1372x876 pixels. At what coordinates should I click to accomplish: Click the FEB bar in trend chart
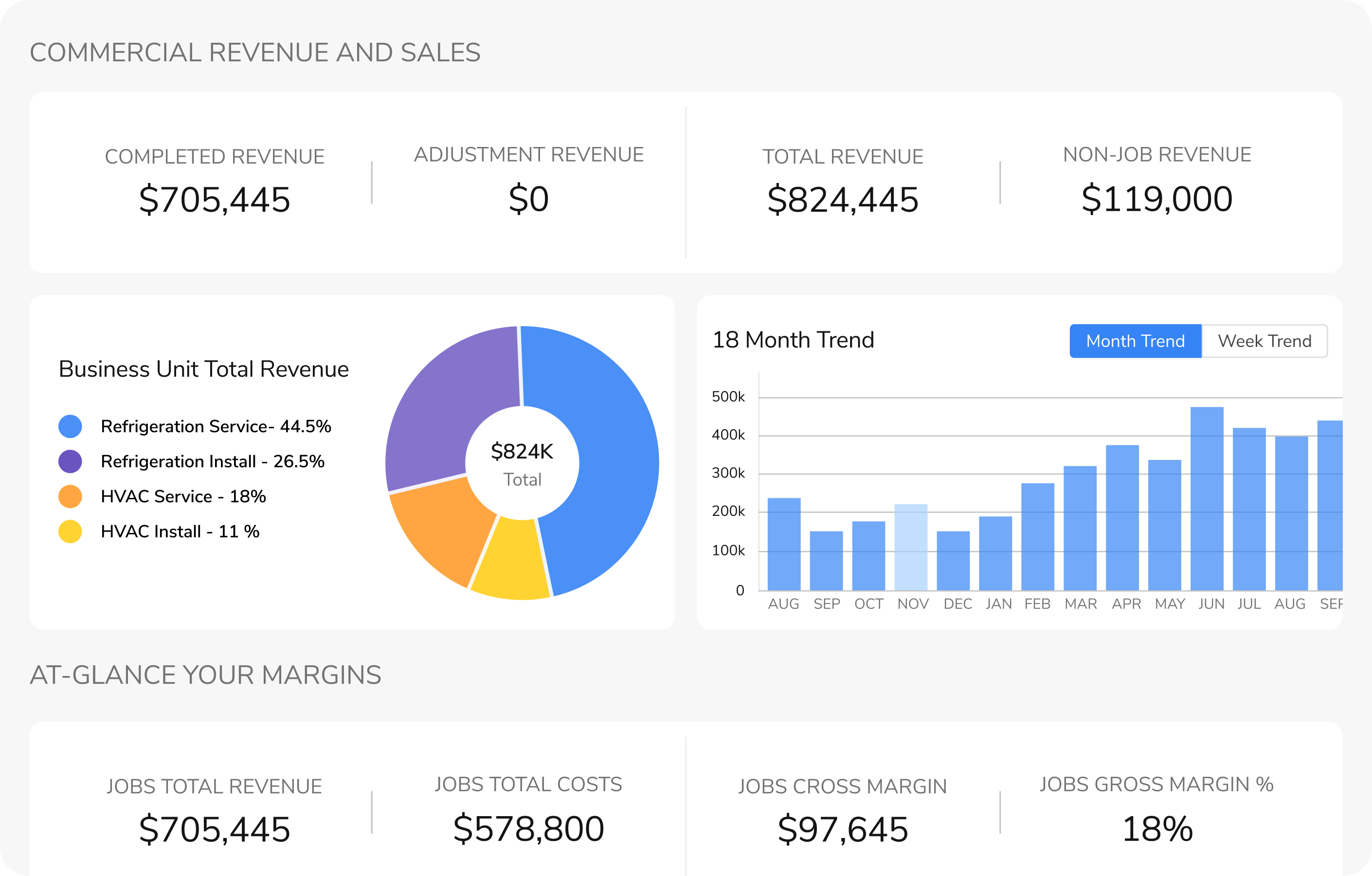pos(1038,536)
